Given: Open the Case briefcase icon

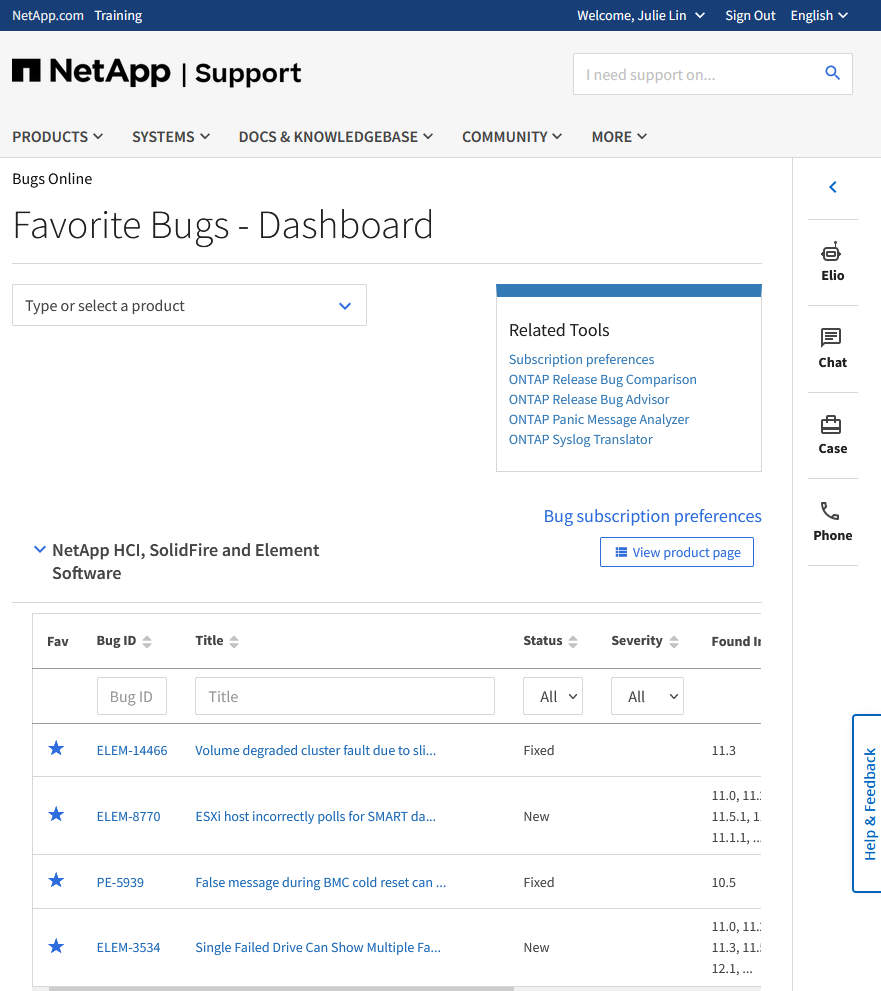Looking at the screenshot, I should [x=832, y=434].
